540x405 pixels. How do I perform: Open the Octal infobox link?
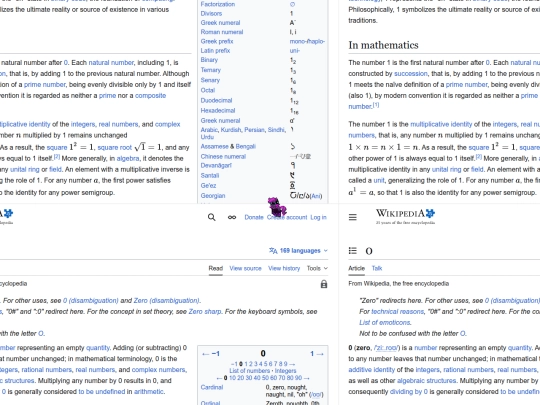point(208,90)
